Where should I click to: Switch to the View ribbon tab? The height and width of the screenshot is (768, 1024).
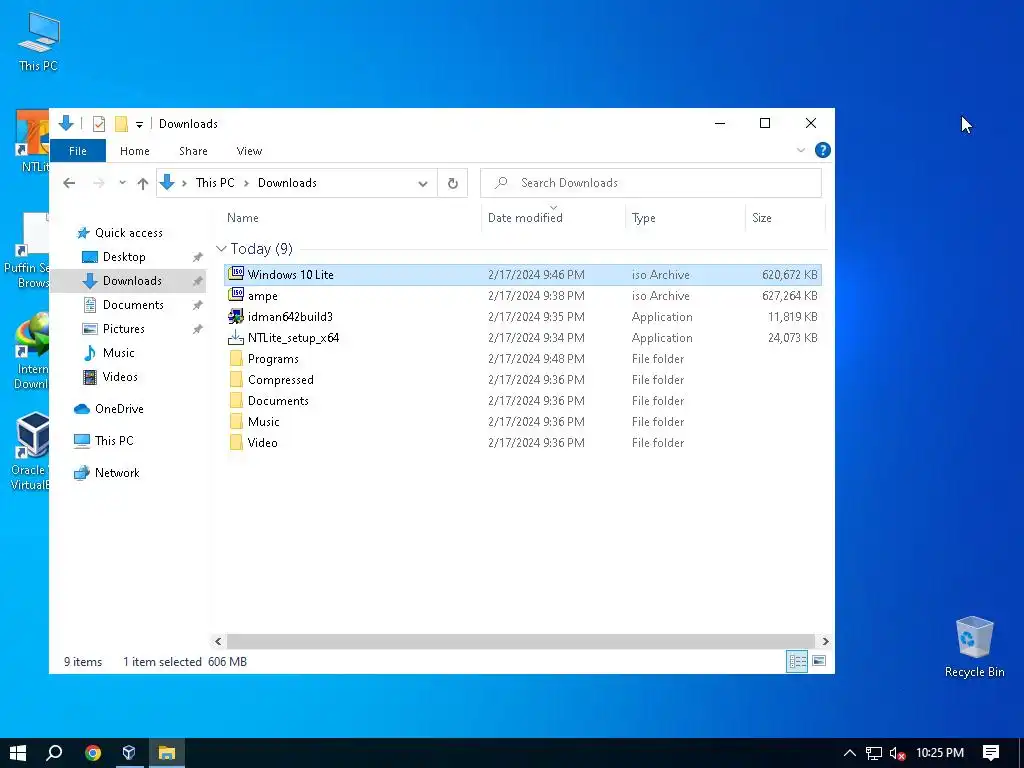[249, 151]
